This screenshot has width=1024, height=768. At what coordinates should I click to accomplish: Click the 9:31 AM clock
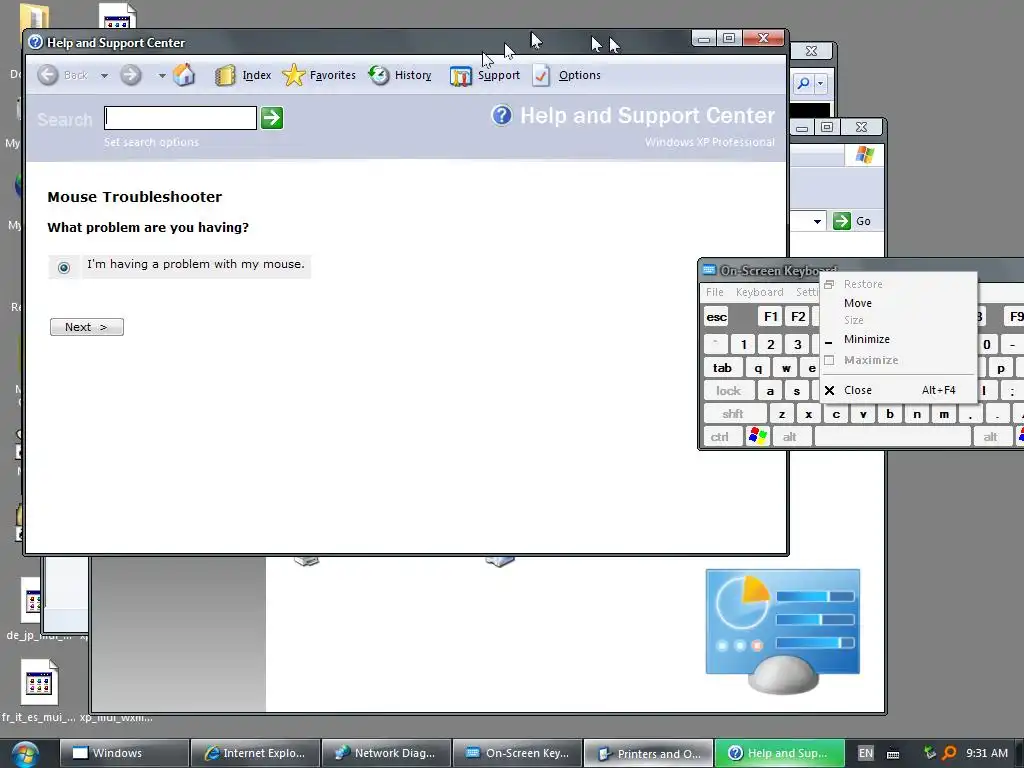[987, 753]
